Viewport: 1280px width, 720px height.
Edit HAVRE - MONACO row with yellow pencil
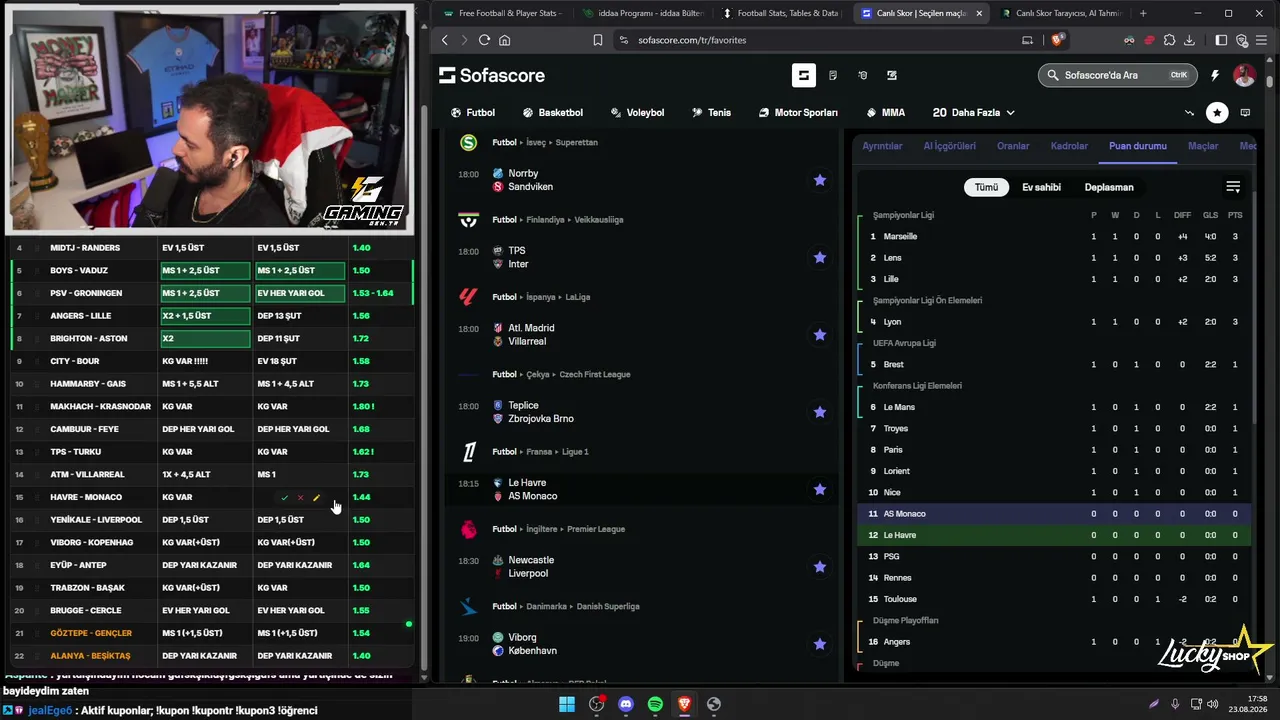point(316,497)
